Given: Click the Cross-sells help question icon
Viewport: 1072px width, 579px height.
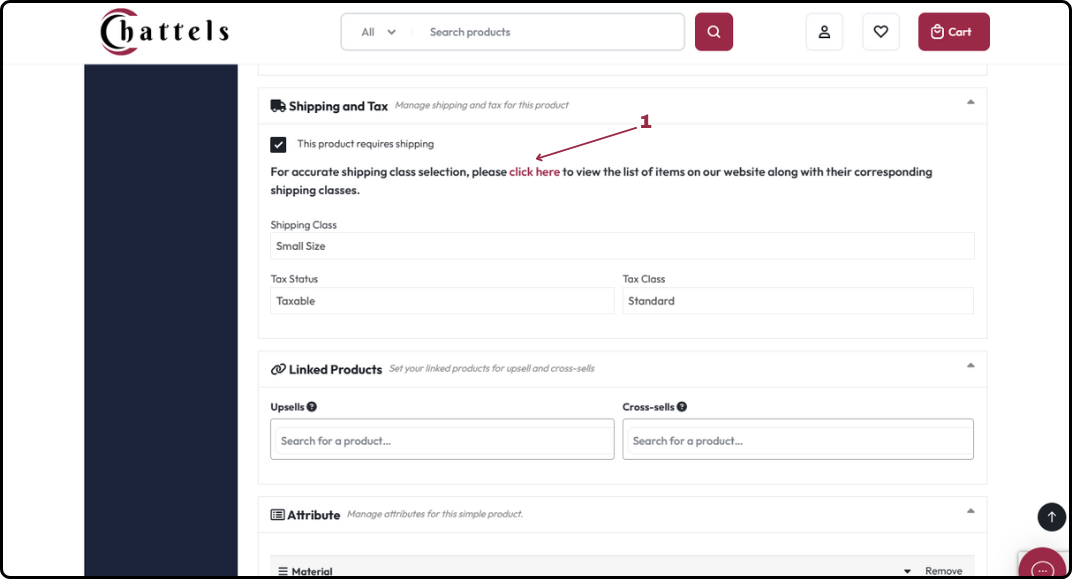Looking at the screenshot, I should point(682,407).
